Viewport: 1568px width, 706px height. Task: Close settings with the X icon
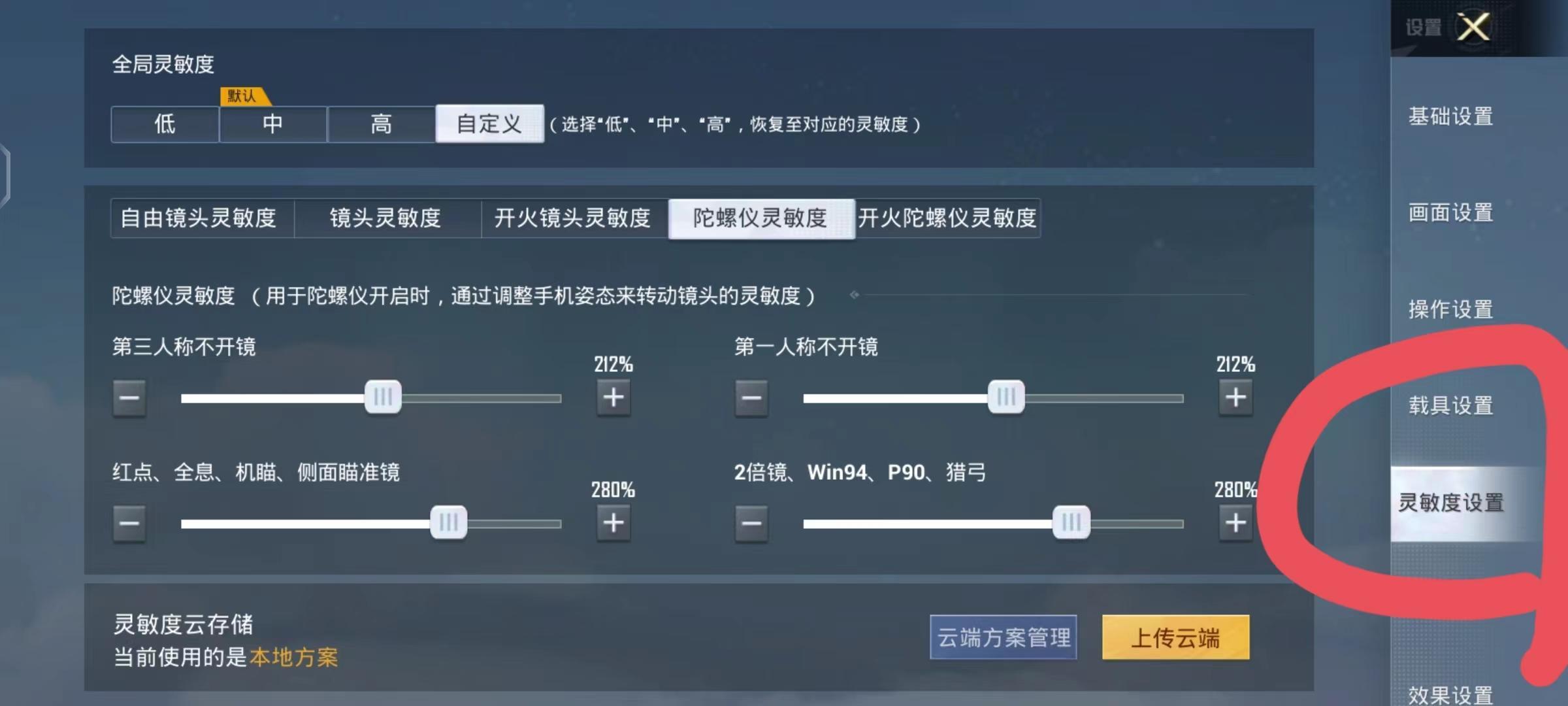(1473, 27)
